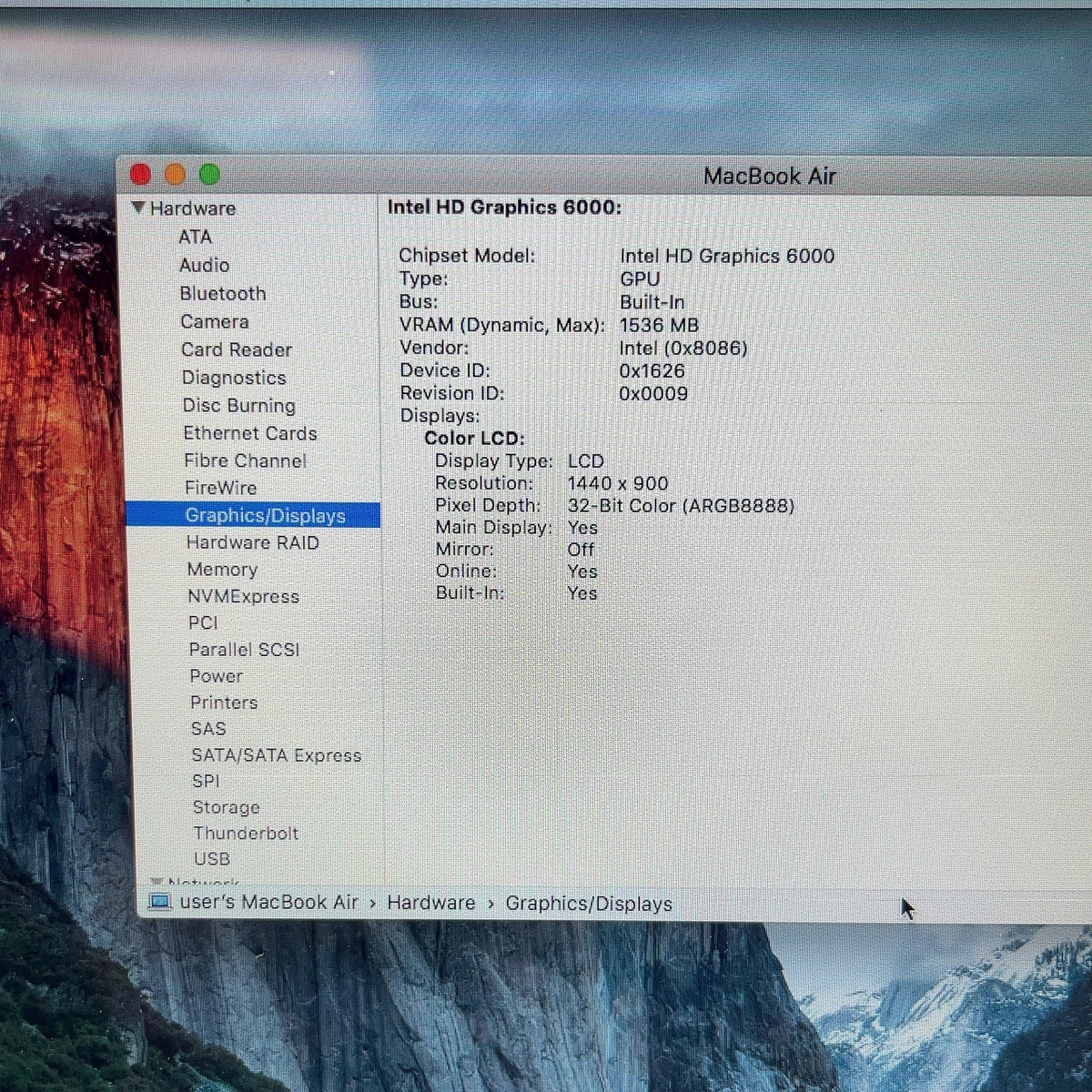Select FireWire in the sidebar
The height and width of the screenshot is (1092, 1092).
(221, 488)
